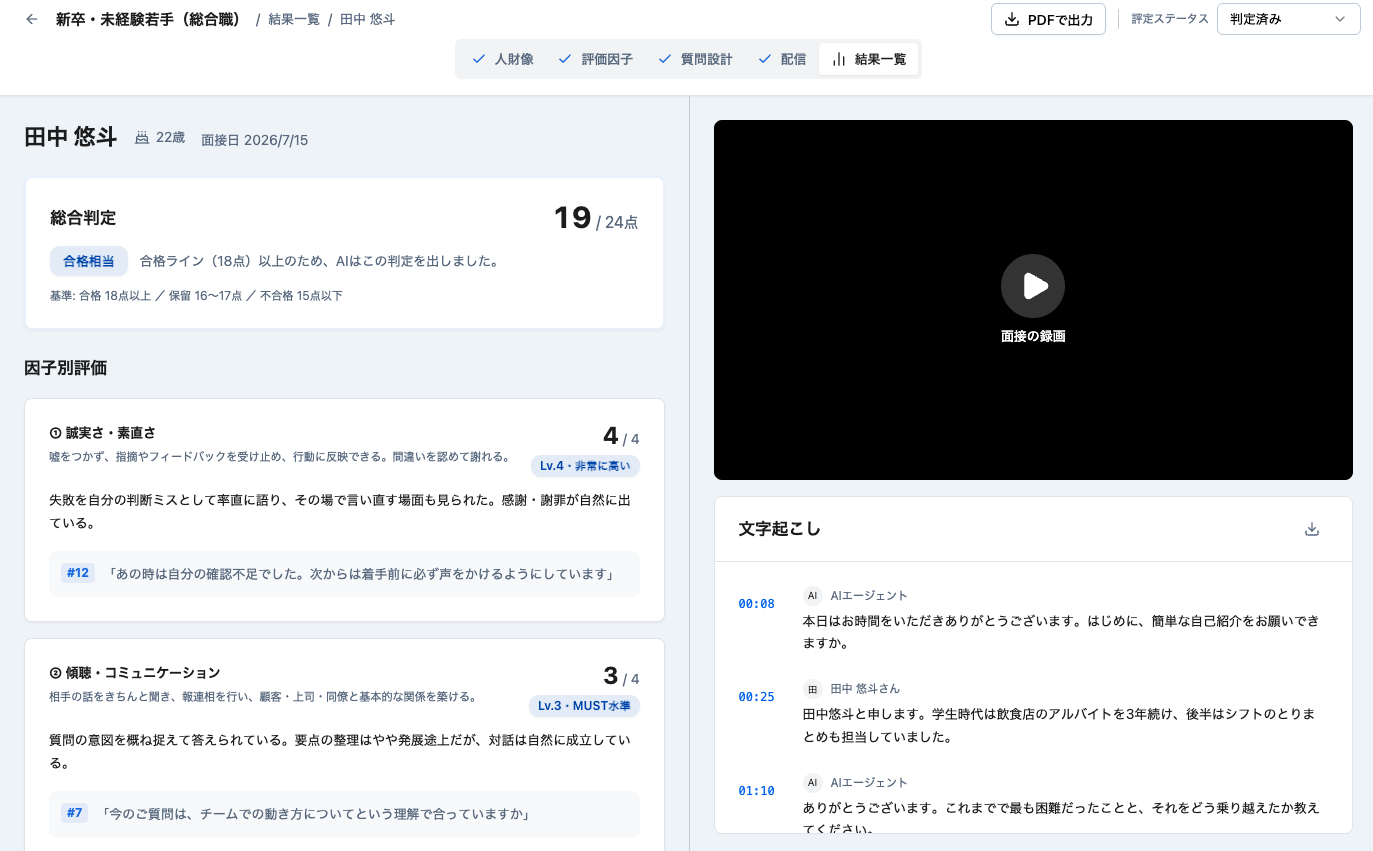Screen dimensions: 1373x851
Task: Click the 総合判定 heading
Action: (x=83, y=218)
